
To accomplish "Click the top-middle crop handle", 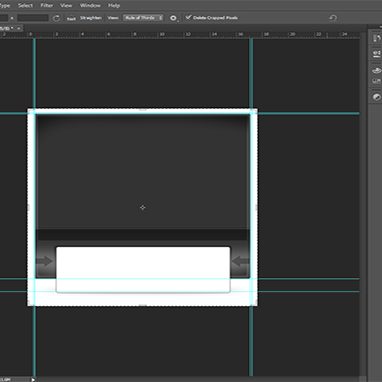I will point(143,109).
